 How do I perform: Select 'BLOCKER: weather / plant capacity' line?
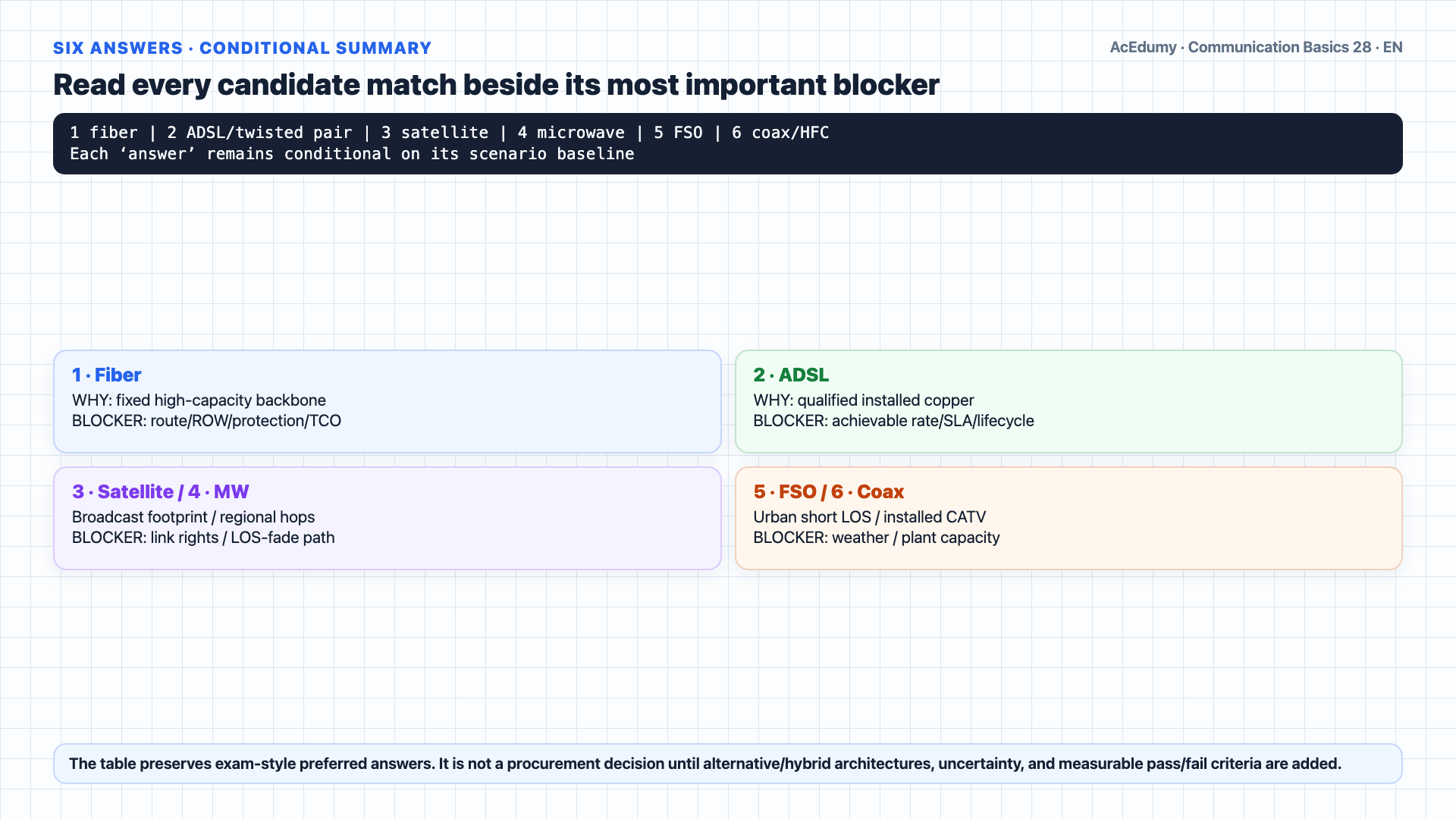(x=877, y=538)
